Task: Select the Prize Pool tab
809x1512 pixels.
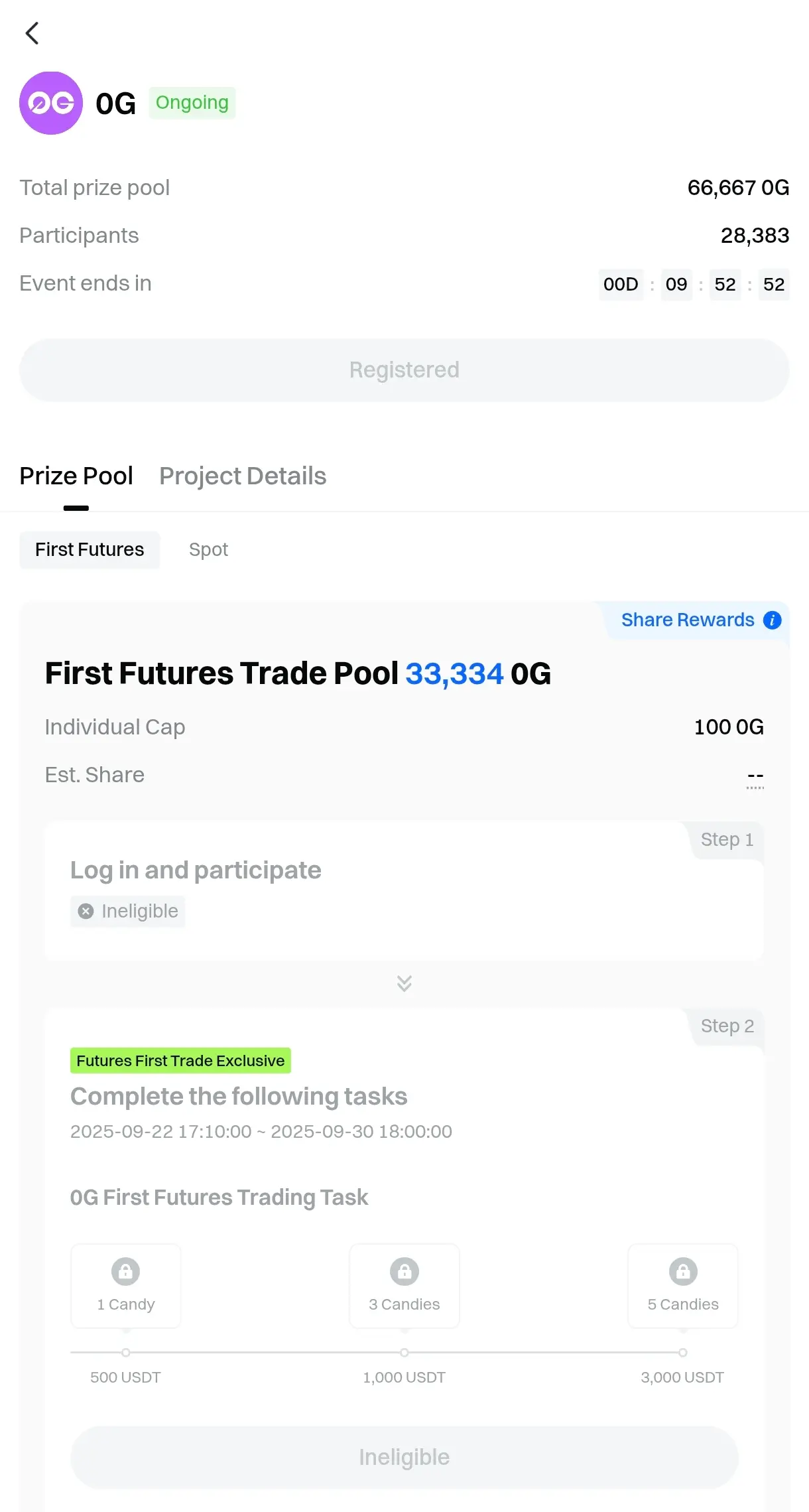Action: click(x=76, y=476)
